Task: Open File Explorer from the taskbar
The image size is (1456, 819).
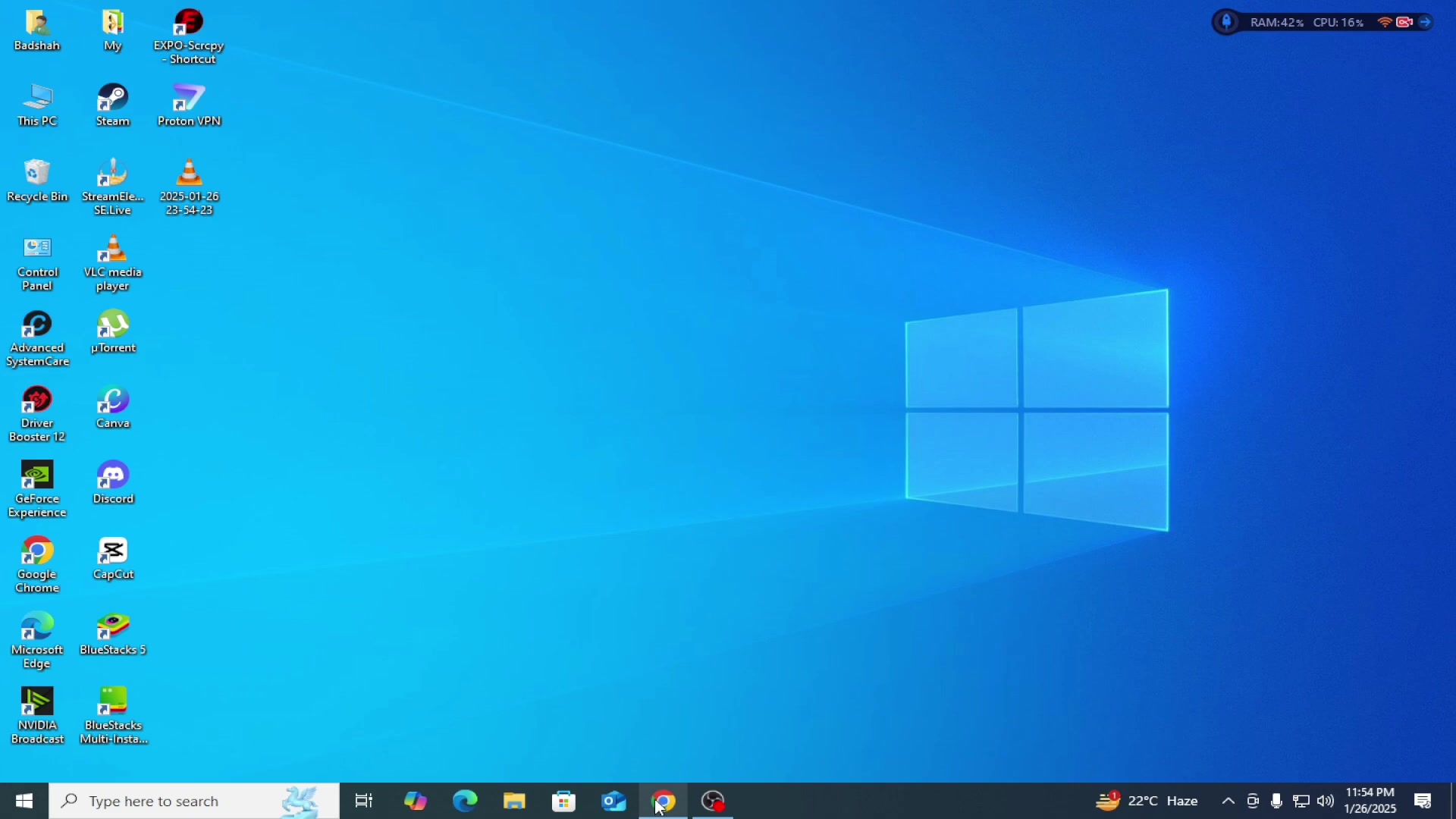Action: point(515,802)
